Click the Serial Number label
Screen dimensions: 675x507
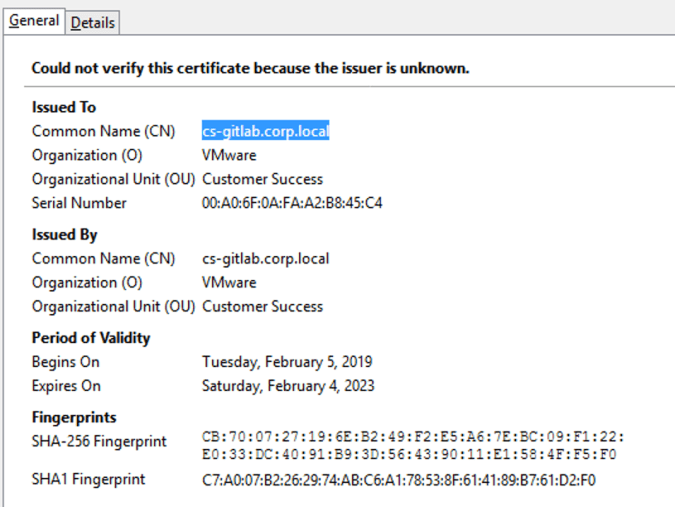(x=79, y=203)
